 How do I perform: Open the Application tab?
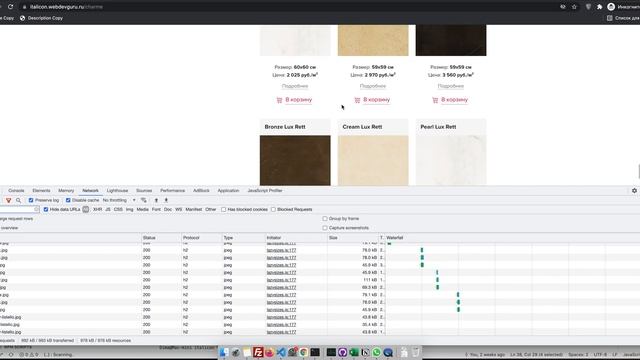click(x=228, y=191)
